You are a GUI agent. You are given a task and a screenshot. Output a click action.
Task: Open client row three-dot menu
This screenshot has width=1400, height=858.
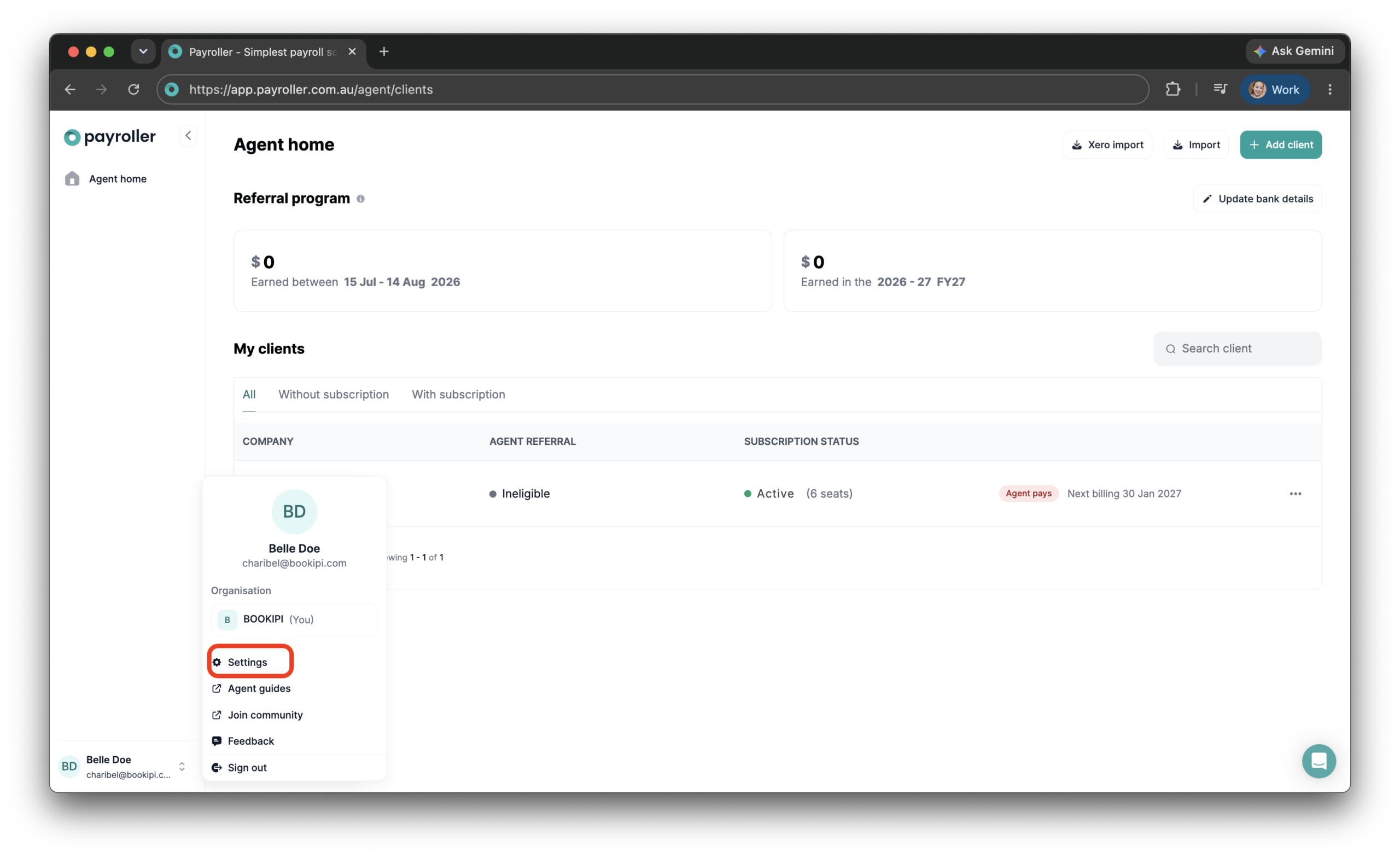pos(1296,494)
